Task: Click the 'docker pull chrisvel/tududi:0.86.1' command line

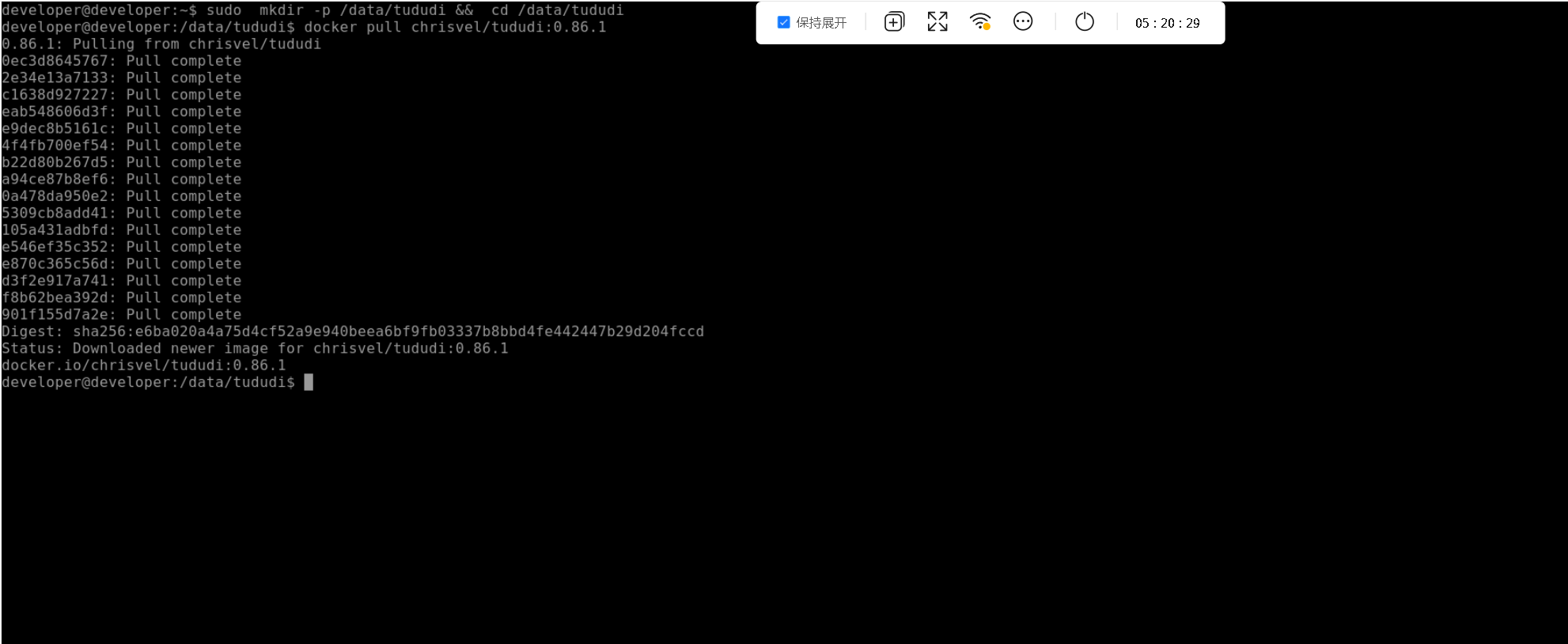Action: [x=304, y=27]
